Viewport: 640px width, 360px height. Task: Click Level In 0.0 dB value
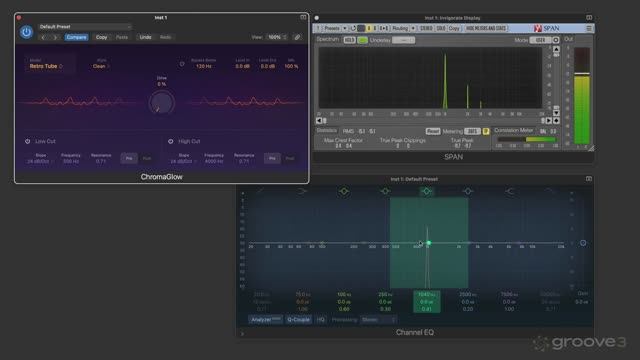point(242,66)
